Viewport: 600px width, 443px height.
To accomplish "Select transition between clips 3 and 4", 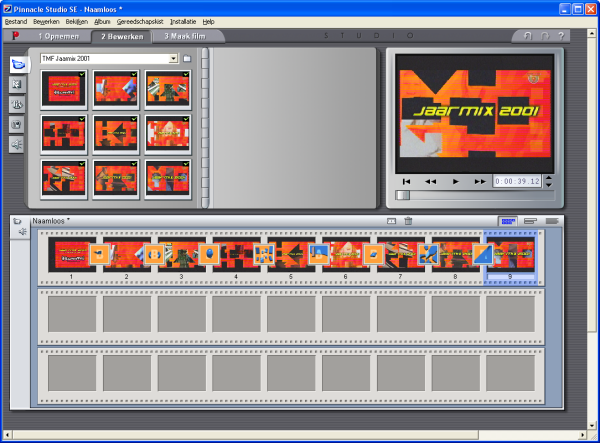I will (209, 254).
